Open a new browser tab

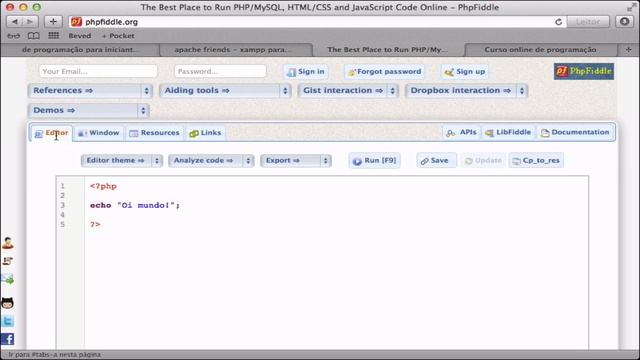tap(629, 49)
